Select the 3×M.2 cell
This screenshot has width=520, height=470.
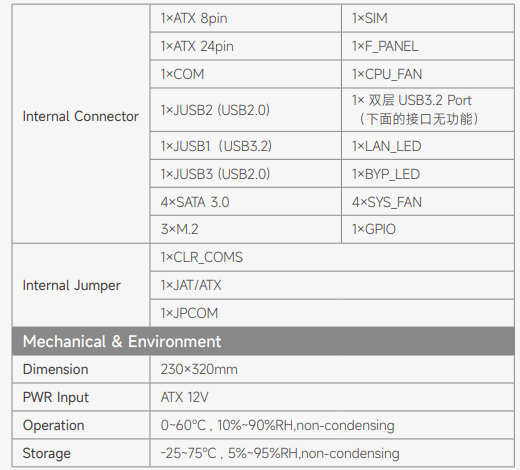[x=246, y=230]
